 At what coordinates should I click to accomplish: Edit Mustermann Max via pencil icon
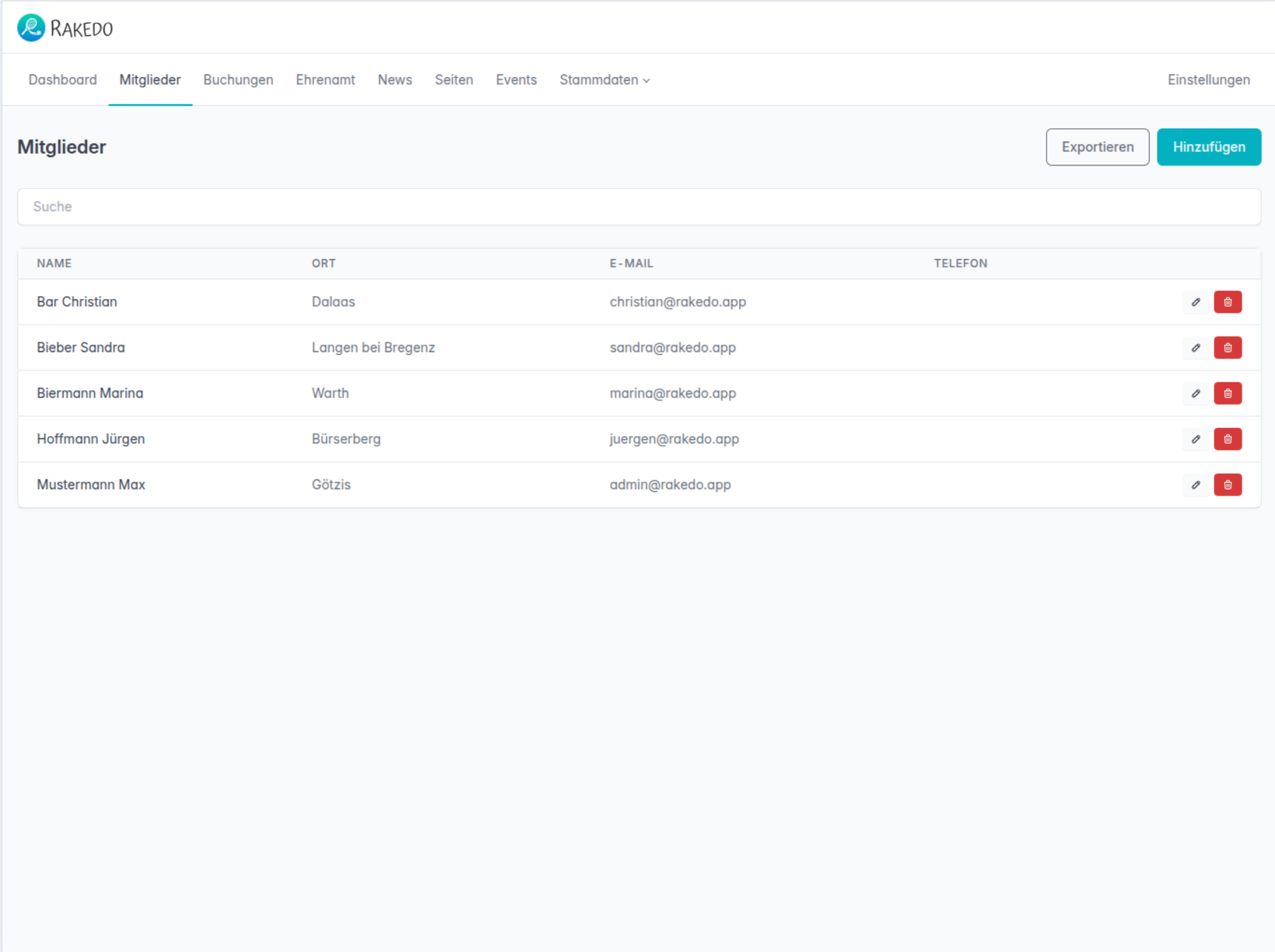point(1196,485)
